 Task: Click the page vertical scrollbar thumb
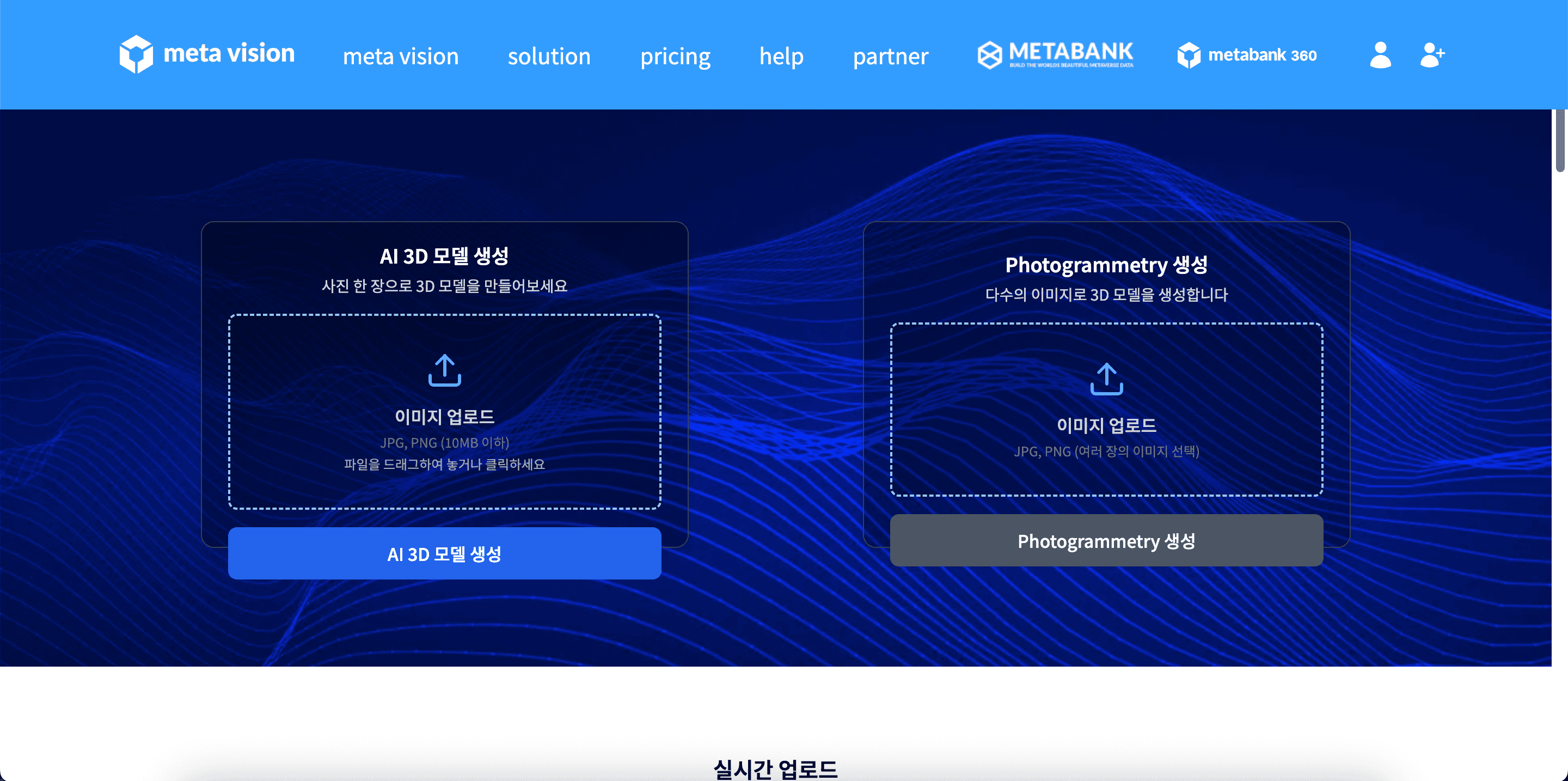[x=1560, y=140]
